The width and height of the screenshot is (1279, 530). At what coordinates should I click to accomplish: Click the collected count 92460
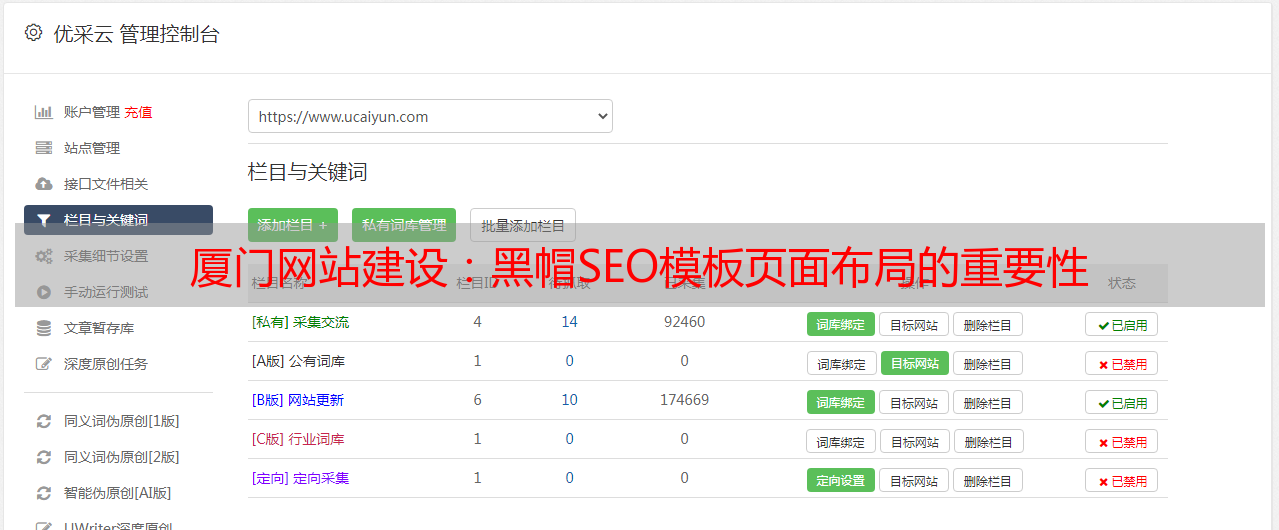tap(684, 322)
